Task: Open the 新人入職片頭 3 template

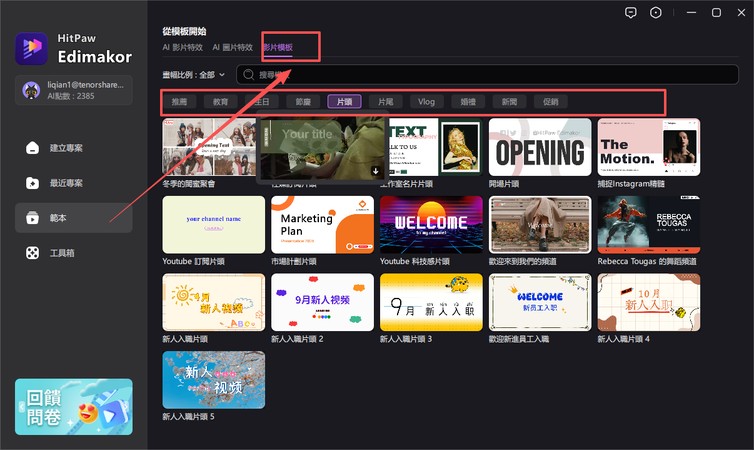Action: click(431, 302)
